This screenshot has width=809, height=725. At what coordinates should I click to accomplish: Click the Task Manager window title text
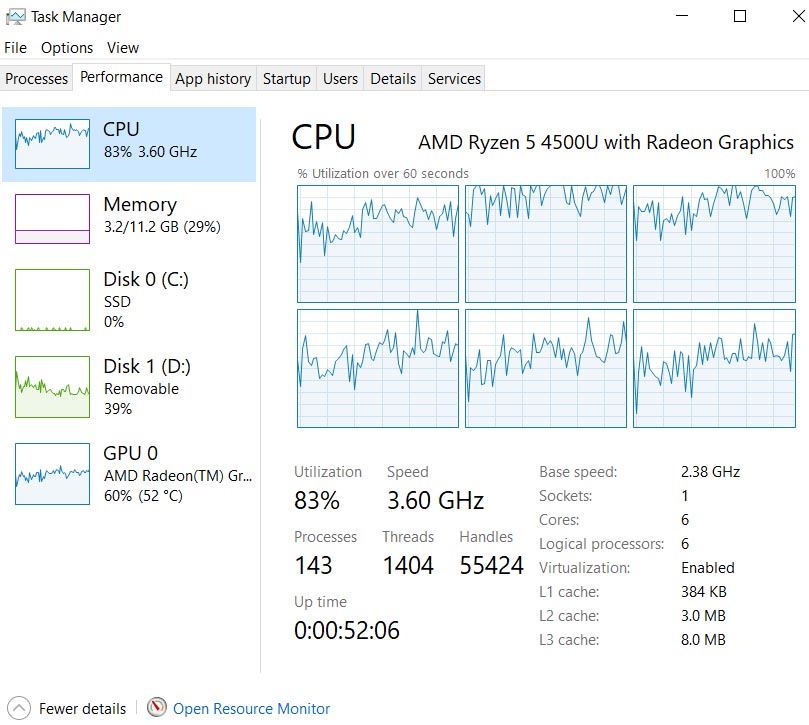(x=76, y=17)
